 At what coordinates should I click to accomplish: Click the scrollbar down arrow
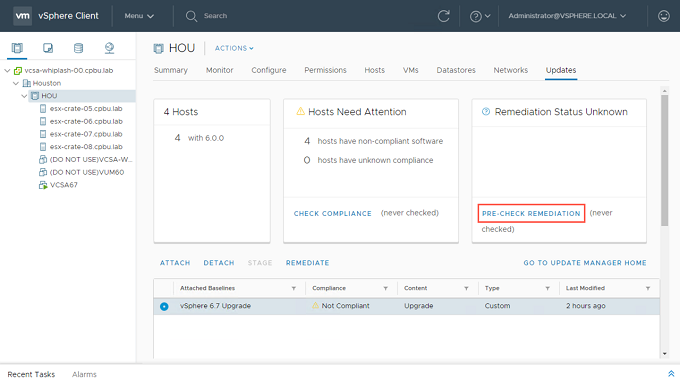(664, 354)
